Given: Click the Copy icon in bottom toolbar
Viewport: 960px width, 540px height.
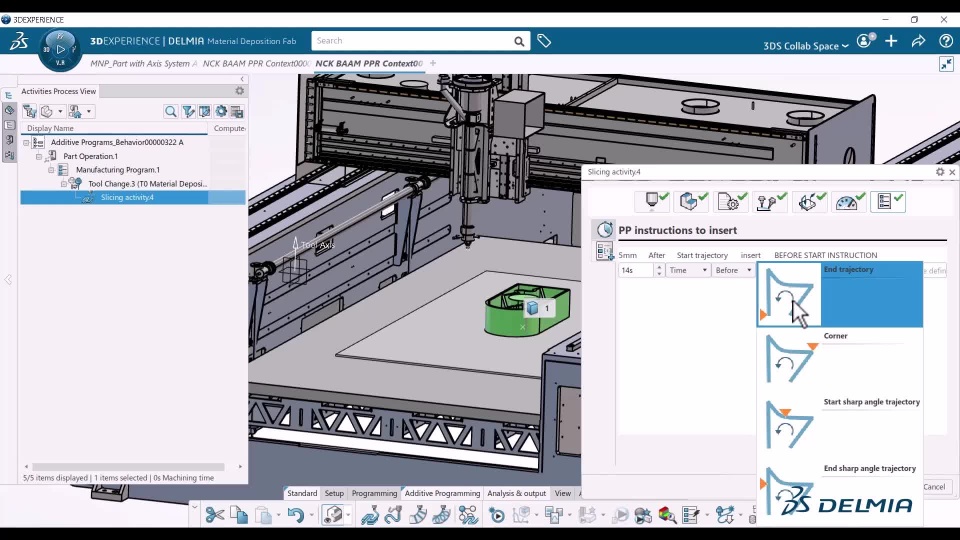Looking at the screenshot, I should coord(239,515).
